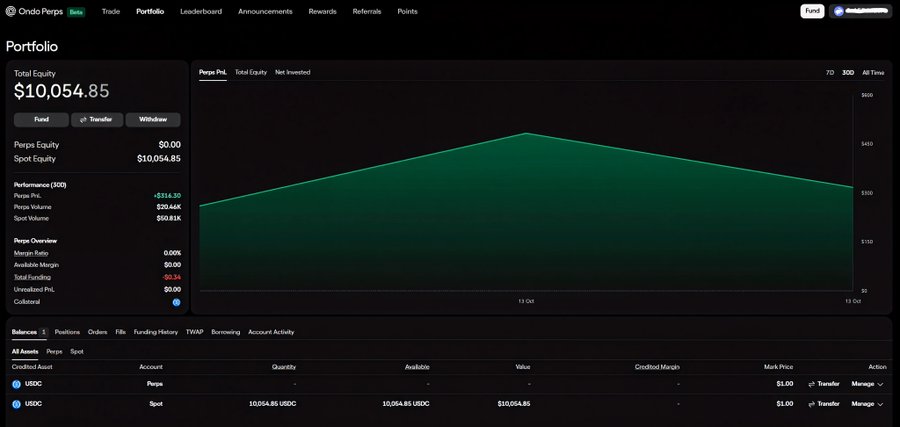Click the $10,054.85 Total Equity amount
This screenshot has width=900, height=427.
click(61, 91)
